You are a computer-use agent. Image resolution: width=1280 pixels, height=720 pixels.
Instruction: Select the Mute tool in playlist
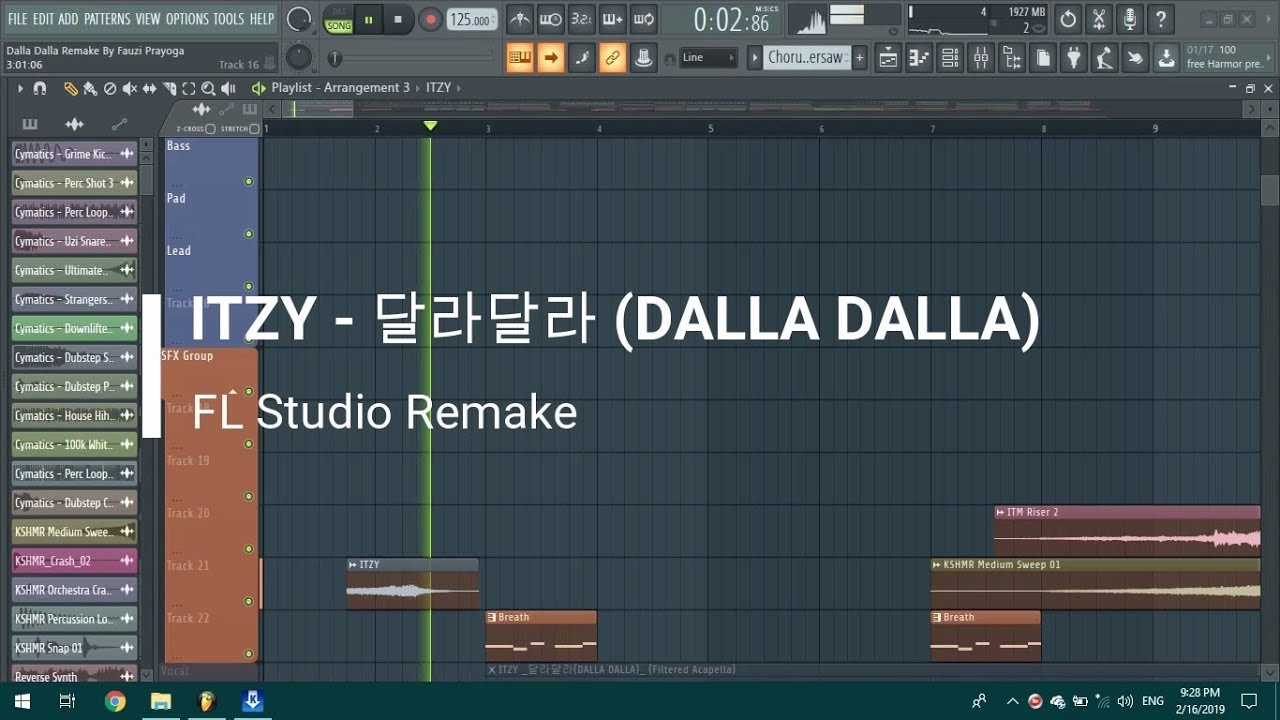coord(129,88)
